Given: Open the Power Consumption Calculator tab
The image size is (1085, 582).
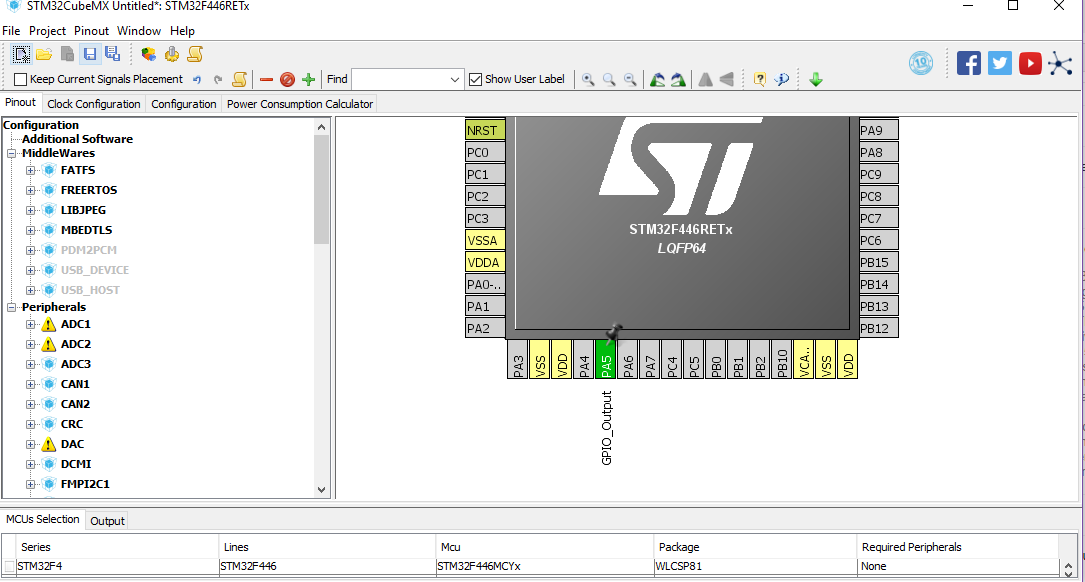Looking at the screenshot, I should [300, 104].
